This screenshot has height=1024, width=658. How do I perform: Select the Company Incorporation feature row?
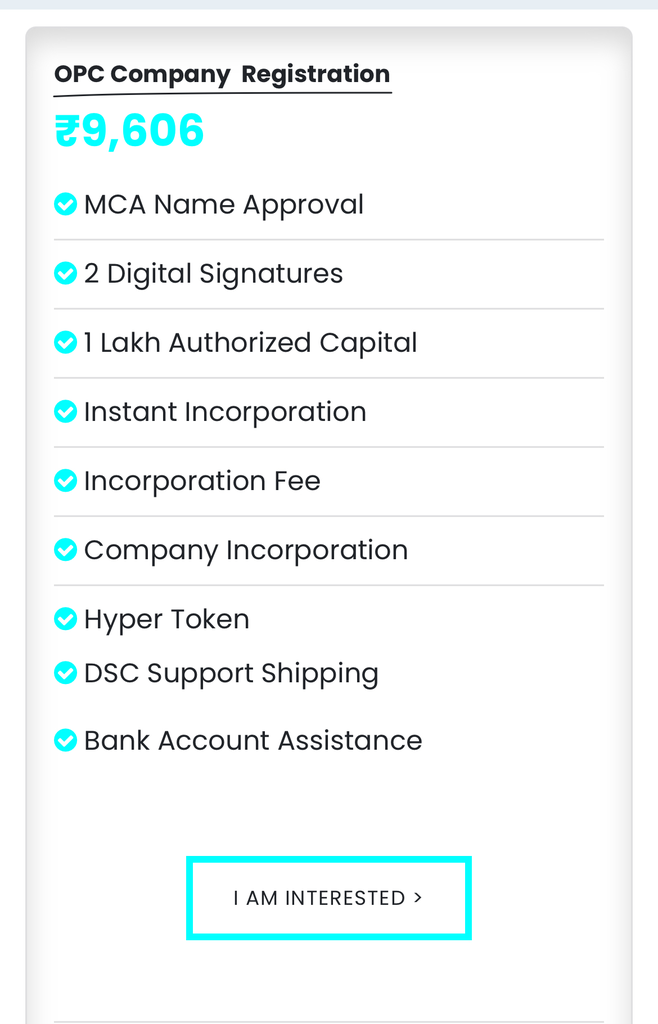246,549
